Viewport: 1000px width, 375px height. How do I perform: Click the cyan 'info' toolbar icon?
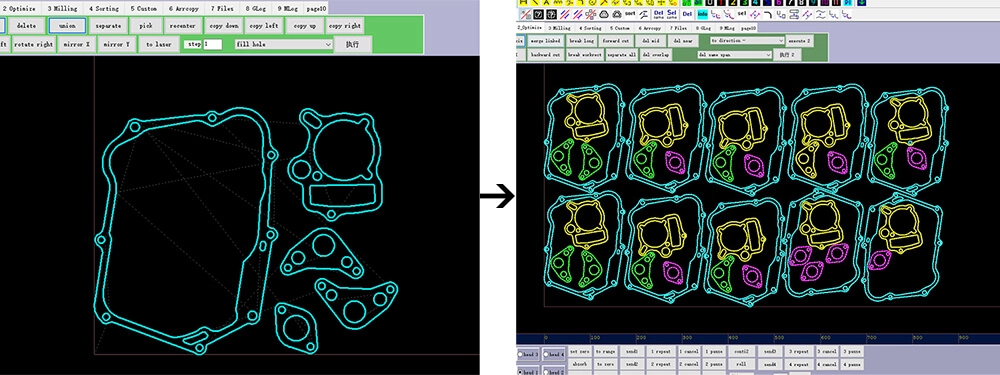click(x=702, y=14)
